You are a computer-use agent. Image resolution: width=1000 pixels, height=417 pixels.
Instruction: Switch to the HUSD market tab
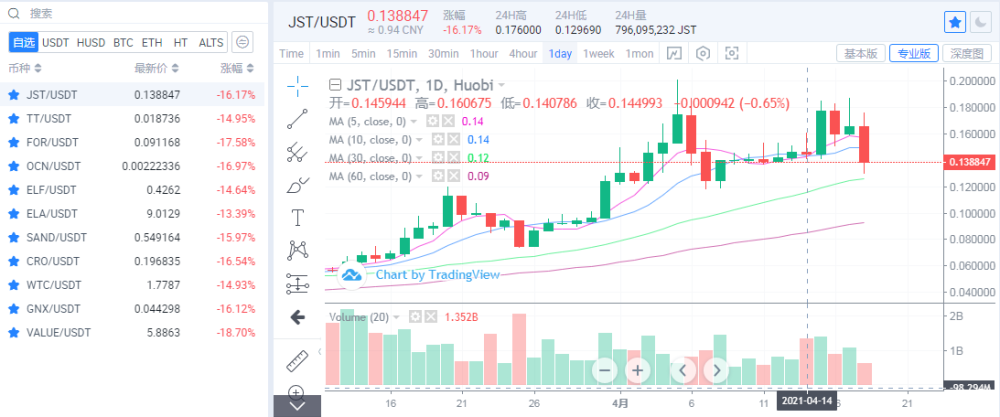[x=91, y=43]
